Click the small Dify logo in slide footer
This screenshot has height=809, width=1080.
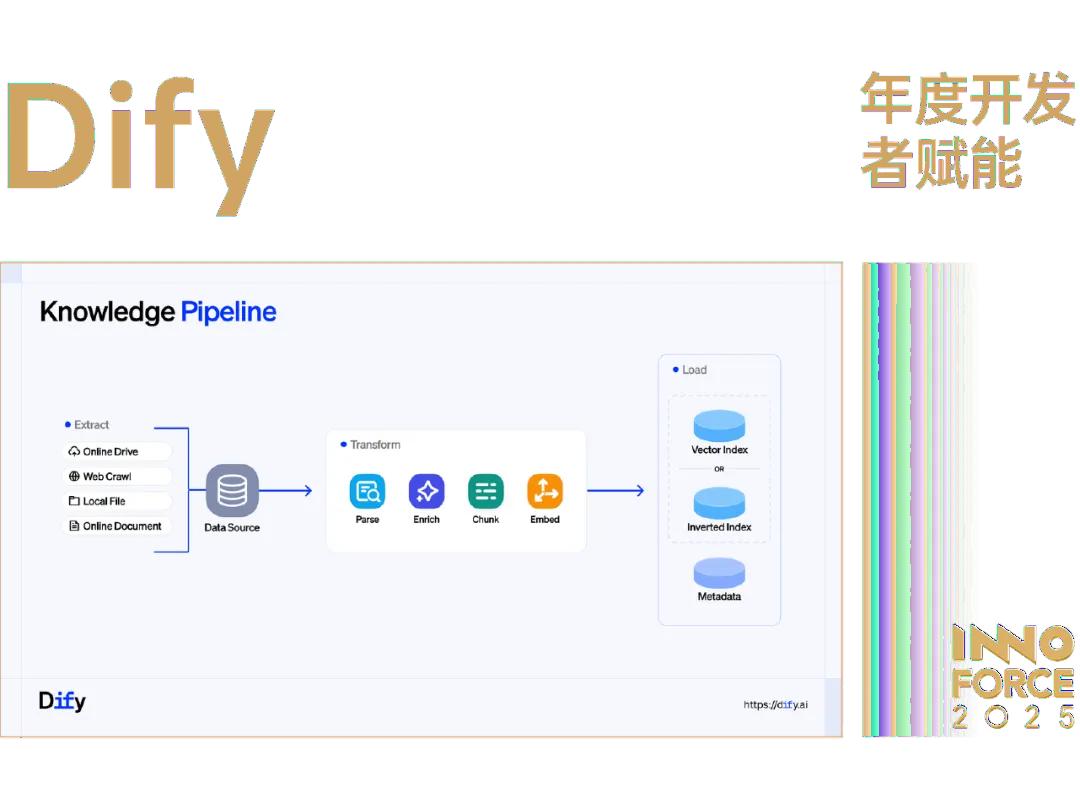coord(62,701)
